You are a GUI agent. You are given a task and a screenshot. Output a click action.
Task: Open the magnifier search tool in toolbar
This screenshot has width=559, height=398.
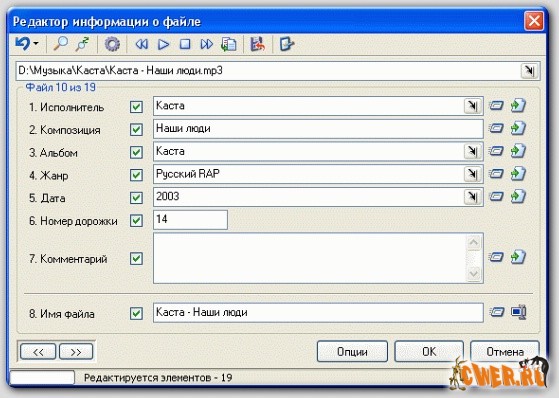(60, 44)
